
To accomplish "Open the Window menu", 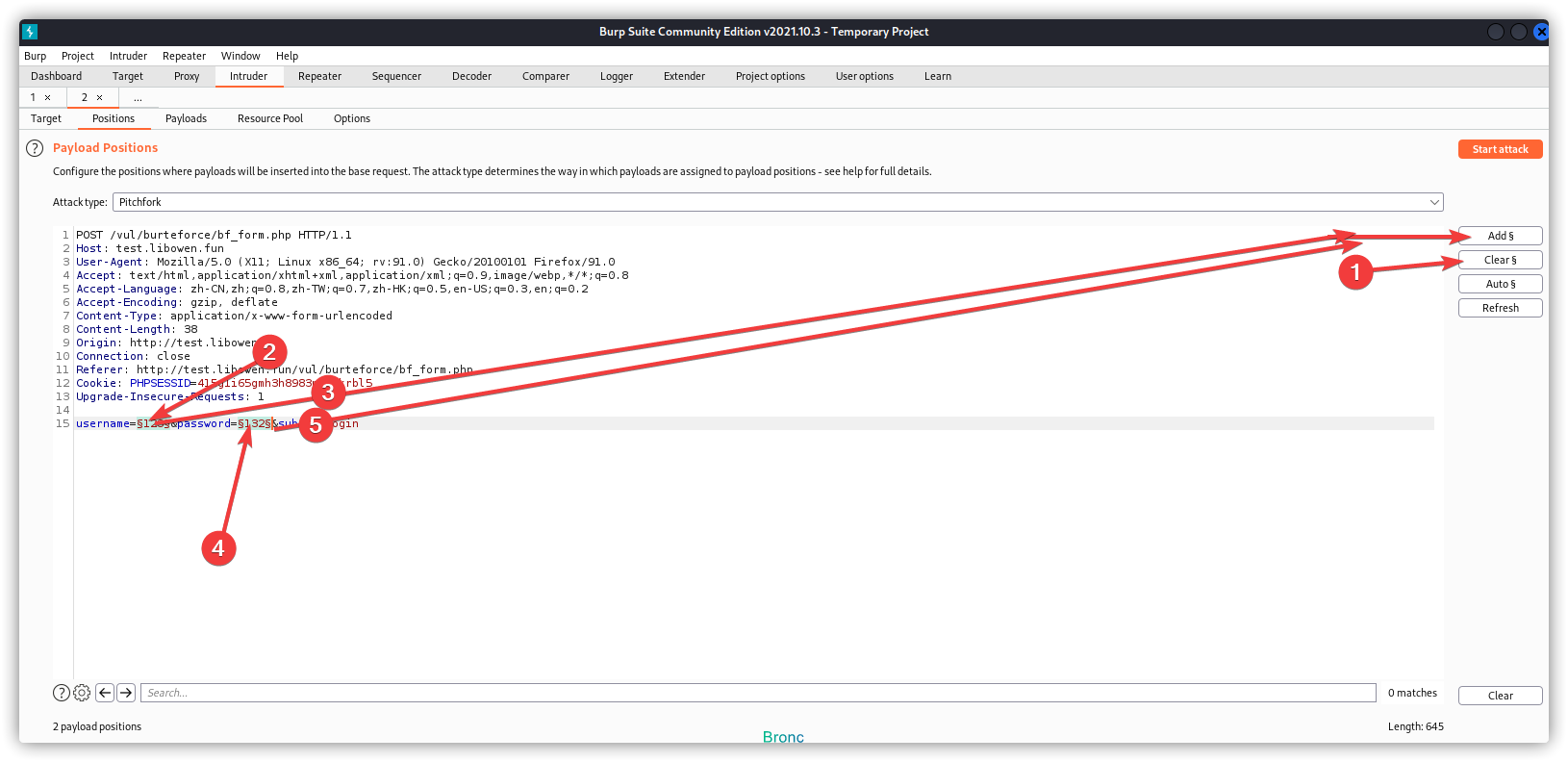I will coord(240,56).
